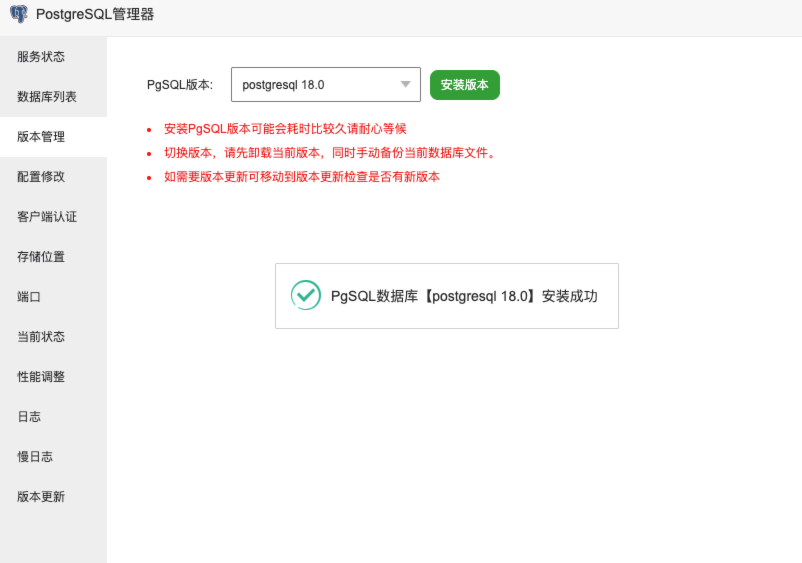
Task: Open the PgSQL版本 dropdown showing postgresql 18.0
Action: [326, 84]
